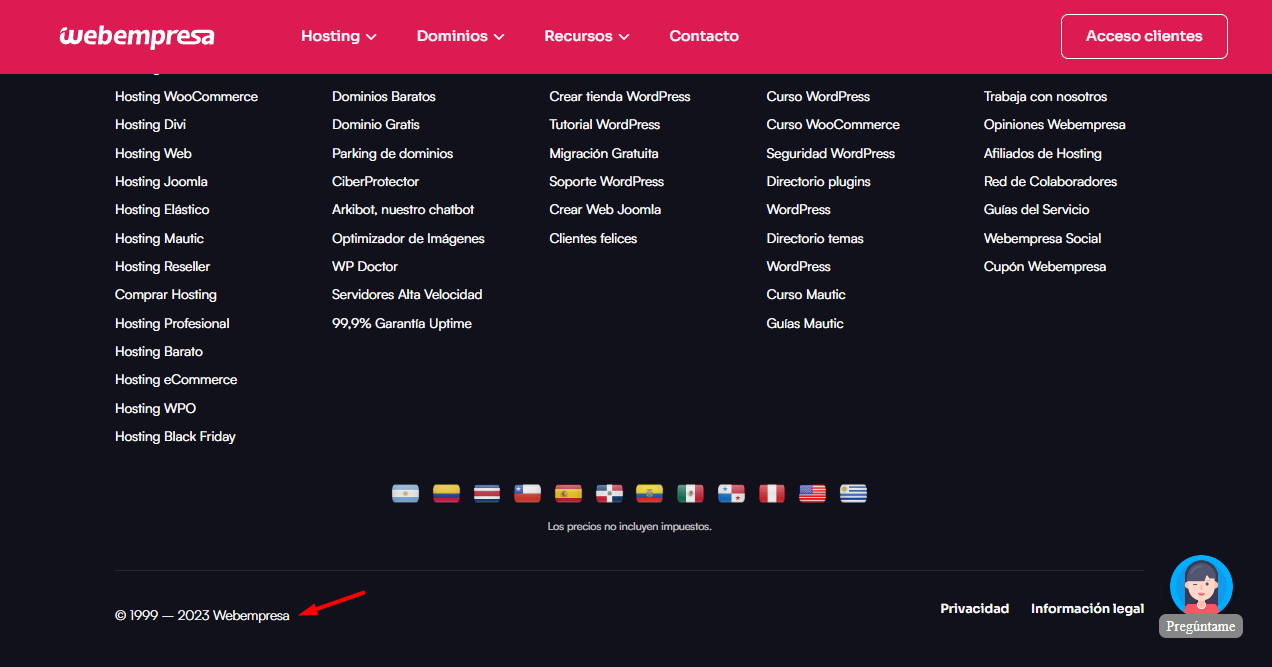This screenshot has height=667, width=1272.
Task: Open Servidores Alta Velocidad link
Action: tap(407, 295)
